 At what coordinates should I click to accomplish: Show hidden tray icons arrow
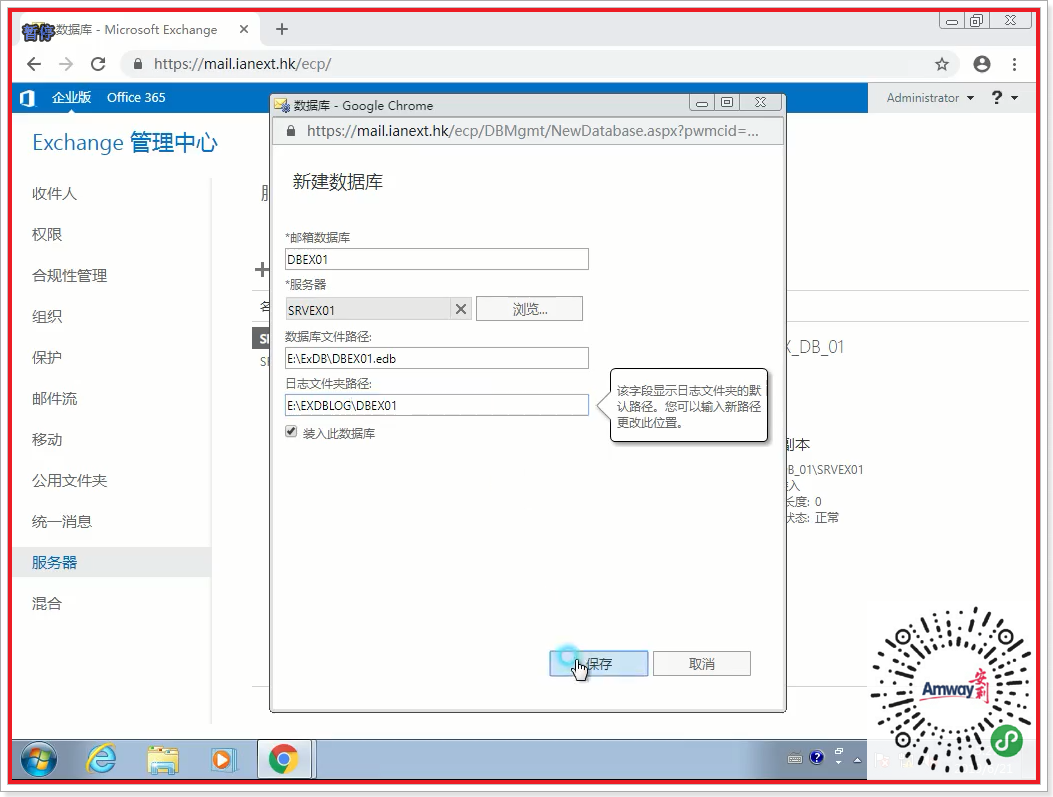coord(857,760)
